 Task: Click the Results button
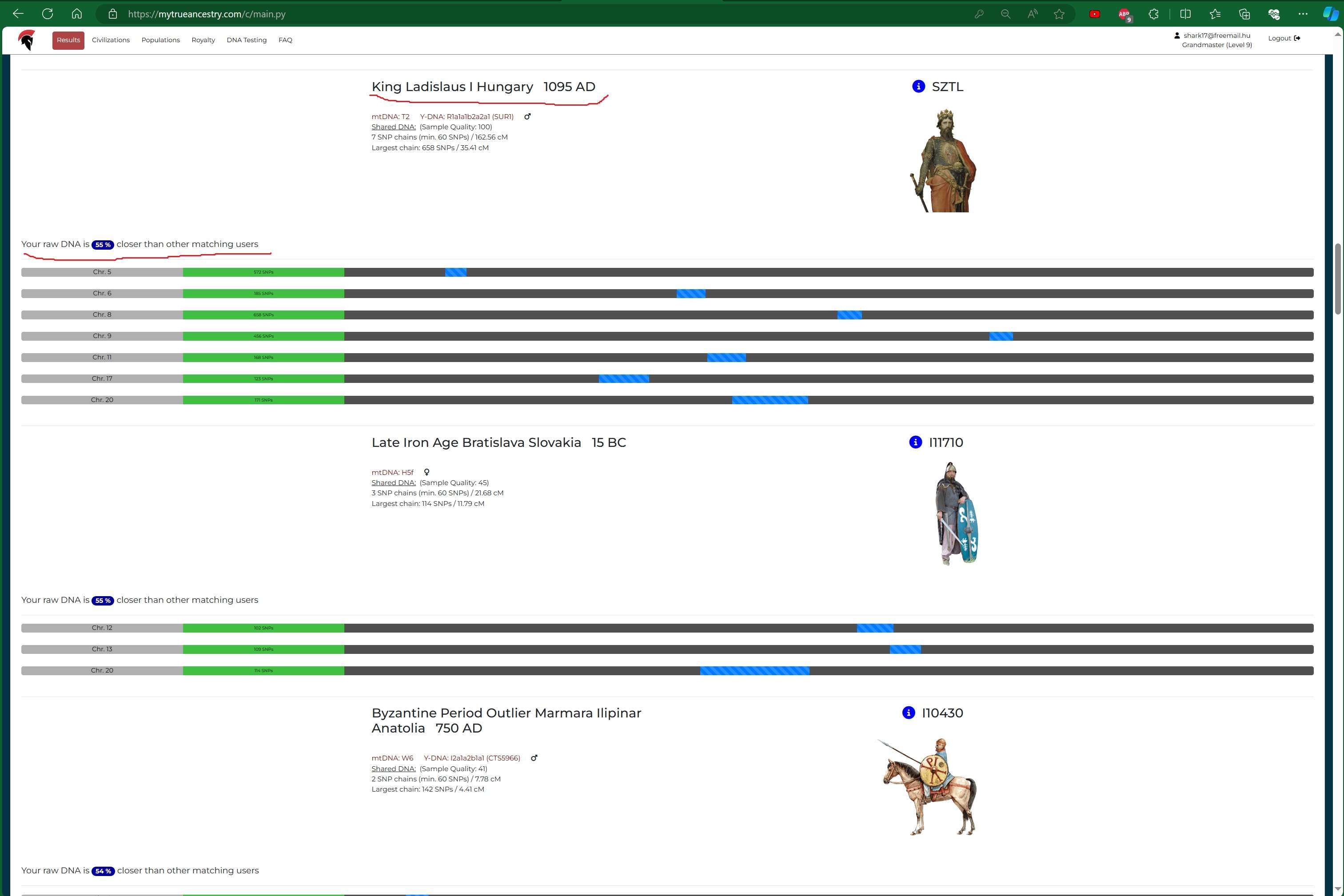click(x=68, y=40)
